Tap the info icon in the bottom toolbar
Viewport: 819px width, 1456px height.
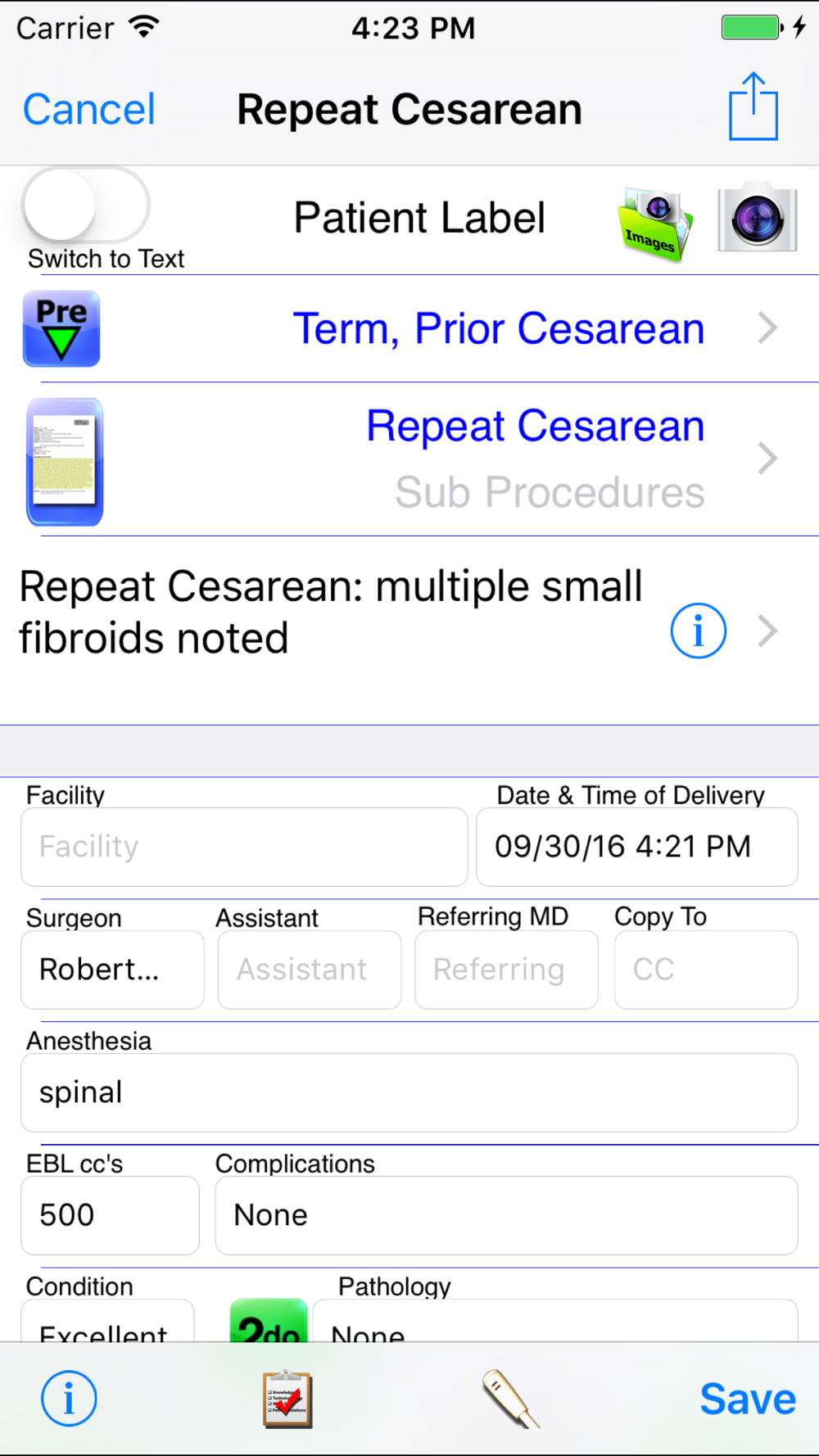click(69, 1399)
